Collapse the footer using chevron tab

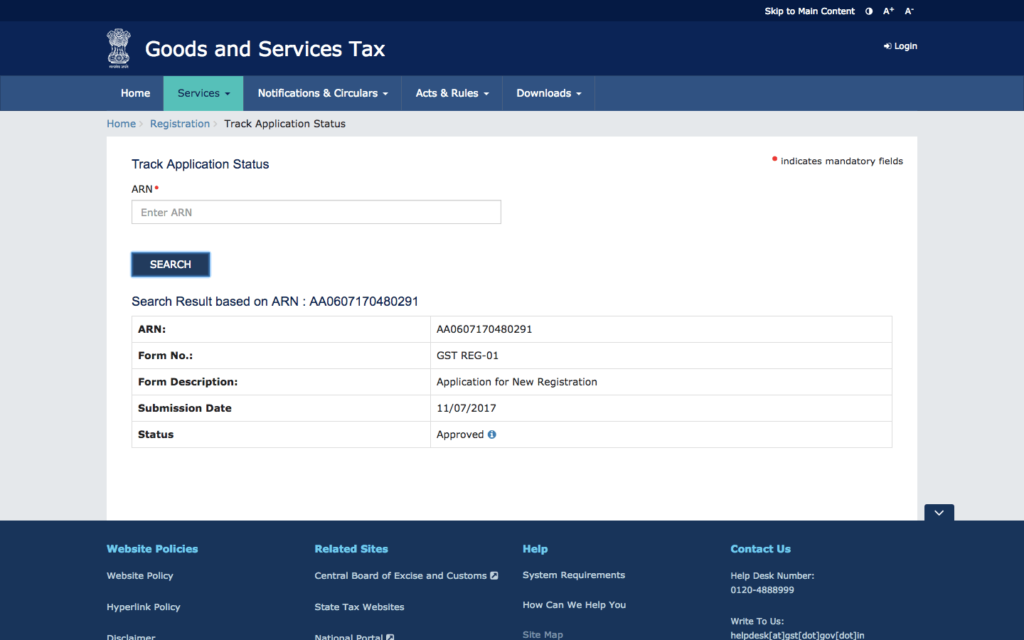pyautogui.click(x=939, y=512)
